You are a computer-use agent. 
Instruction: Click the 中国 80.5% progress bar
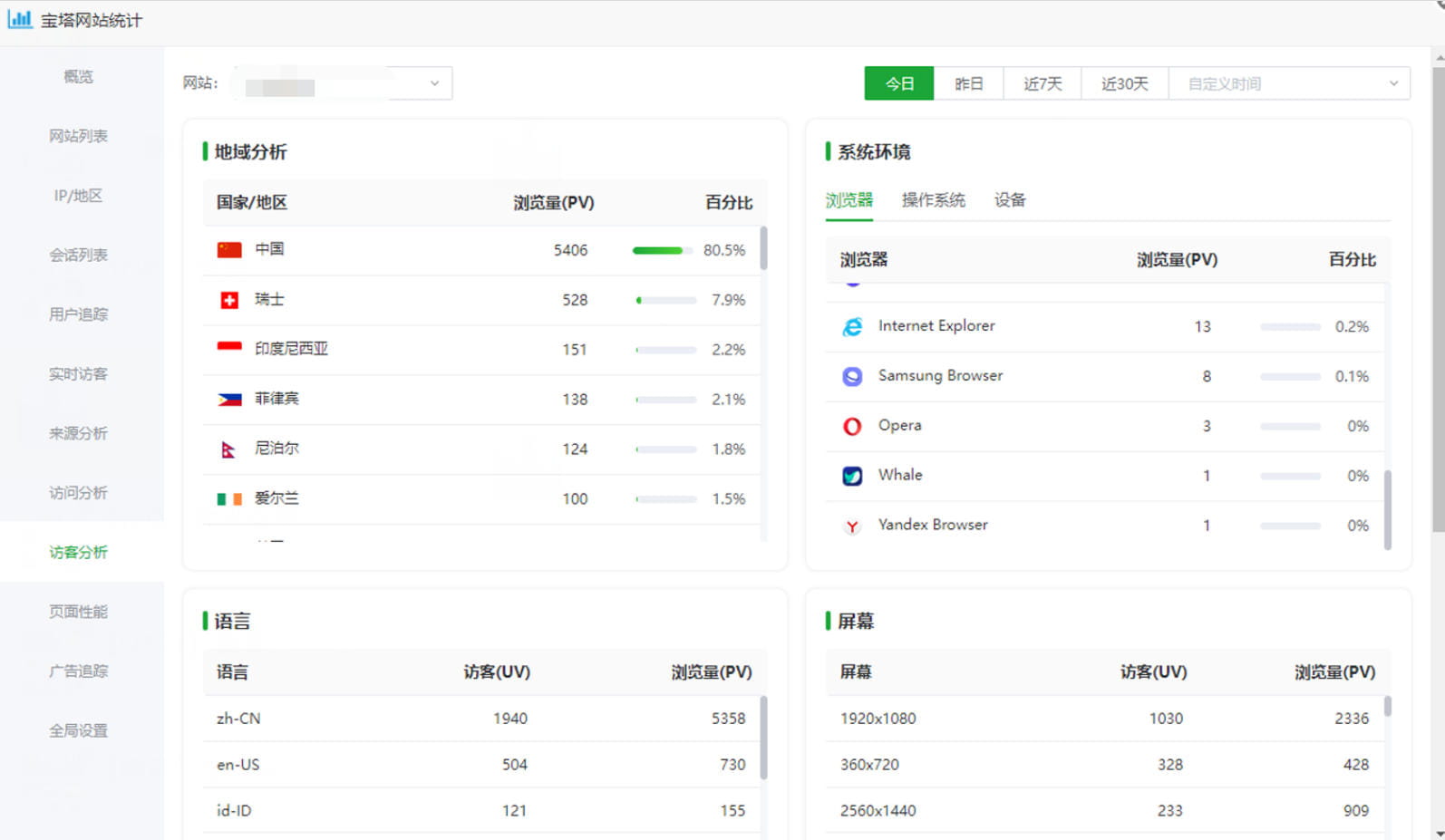(x=663, y=250)
